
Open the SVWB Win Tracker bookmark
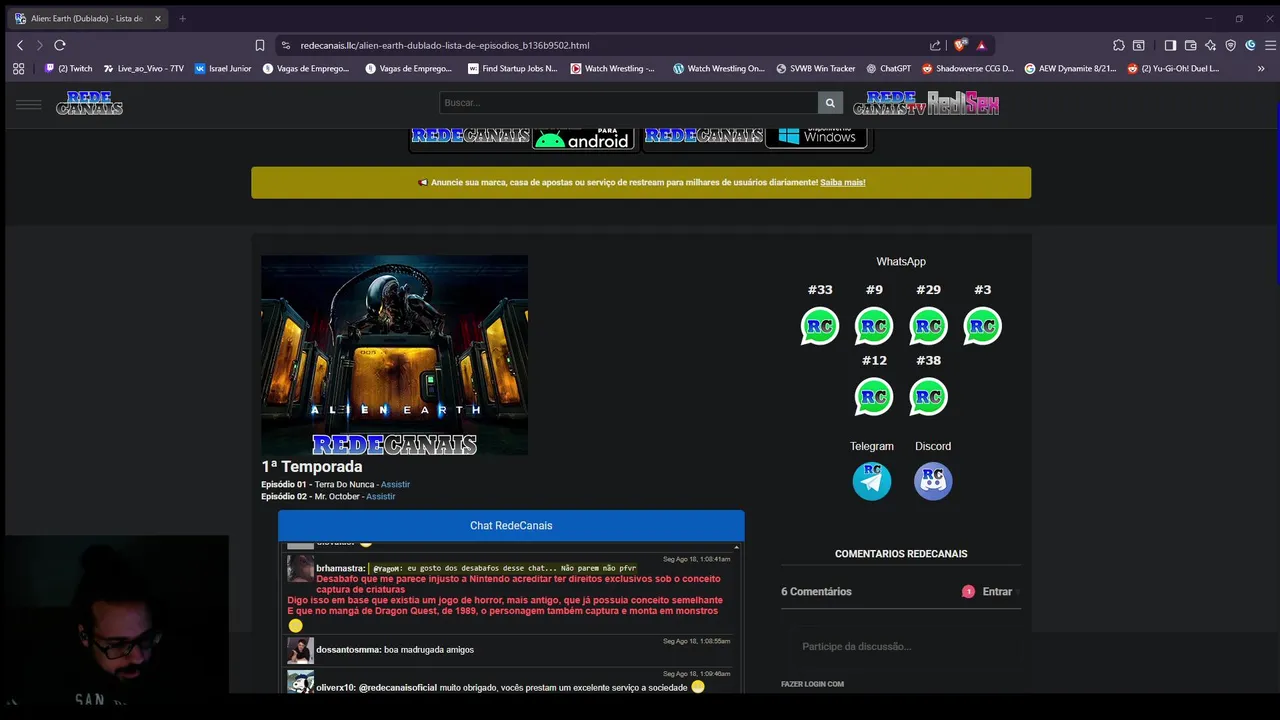coord(815,69)
